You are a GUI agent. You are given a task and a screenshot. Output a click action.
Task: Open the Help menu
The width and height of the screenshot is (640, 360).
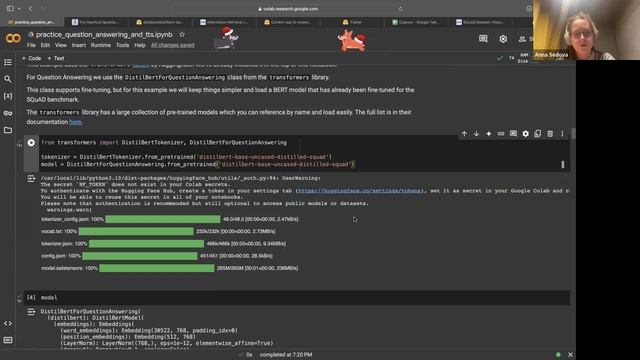click(140, 45)
